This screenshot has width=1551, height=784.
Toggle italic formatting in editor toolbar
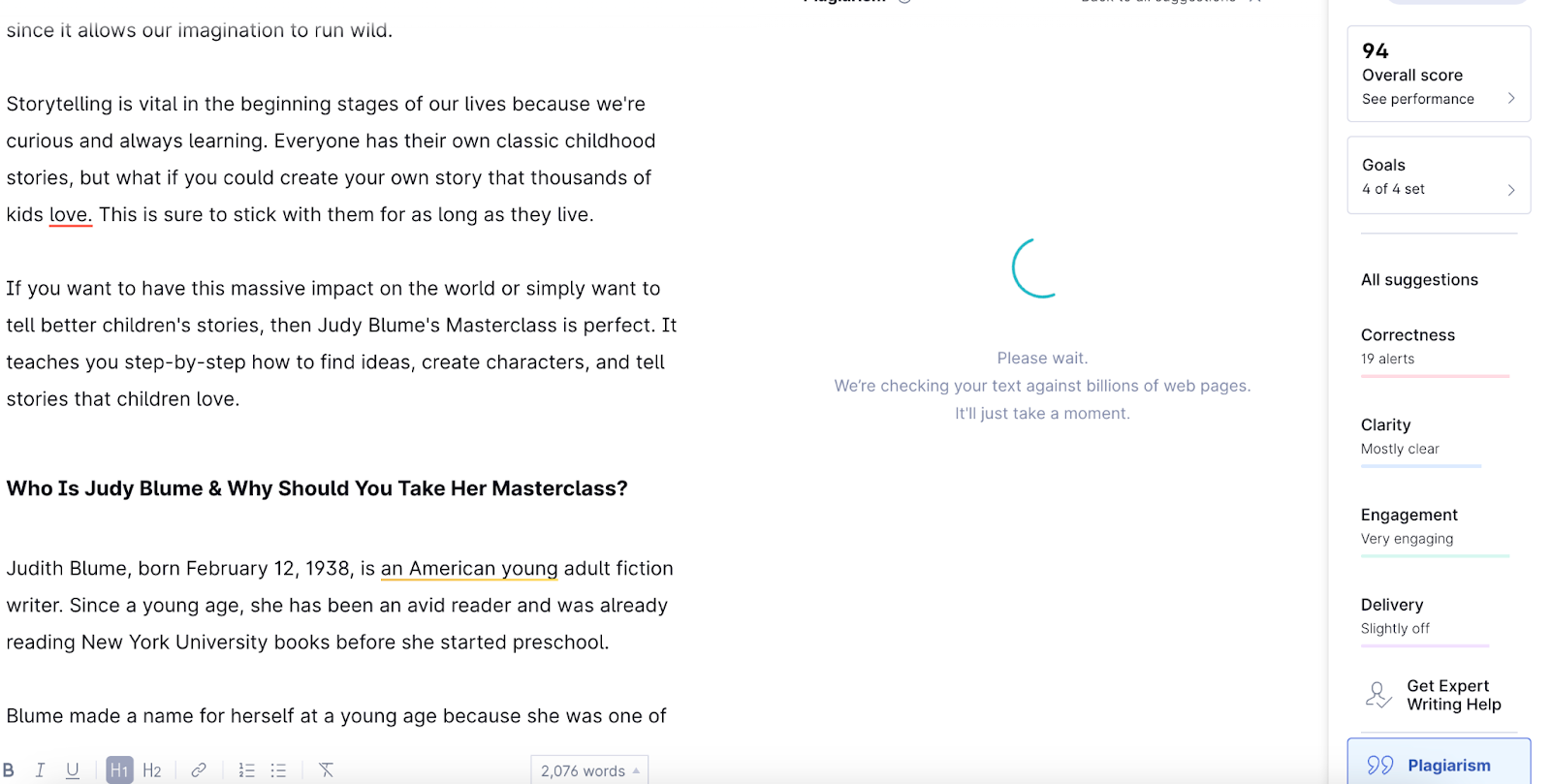[40, 770]
